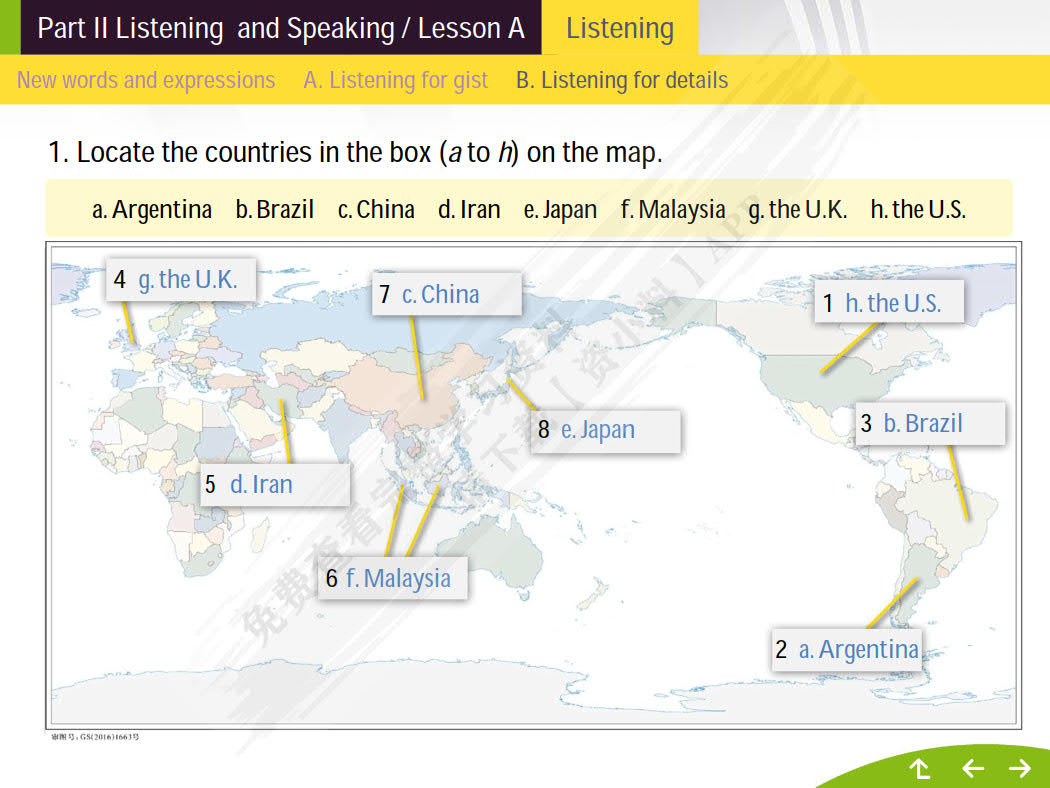1050x788 pixels.
Task: Click 'f. Malaysia' in the word box
Action: (672, 210)
